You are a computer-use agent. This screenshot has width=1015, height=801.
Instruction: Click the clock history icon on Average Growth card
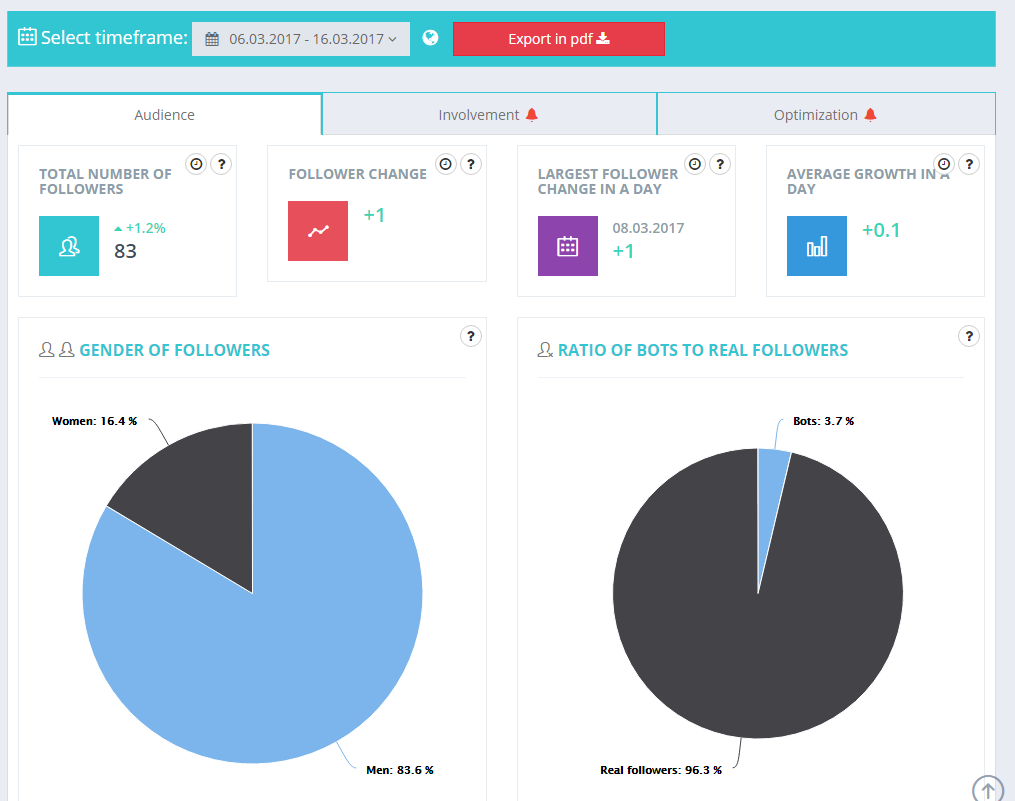pyautogui.click(x=943, y=164)
